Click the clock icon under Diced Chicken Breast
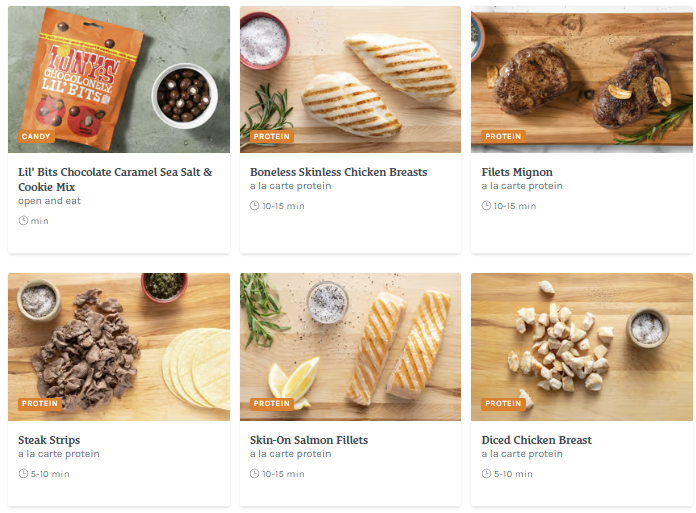This screenshot has height=513, width=696. (x=486, y=474)
